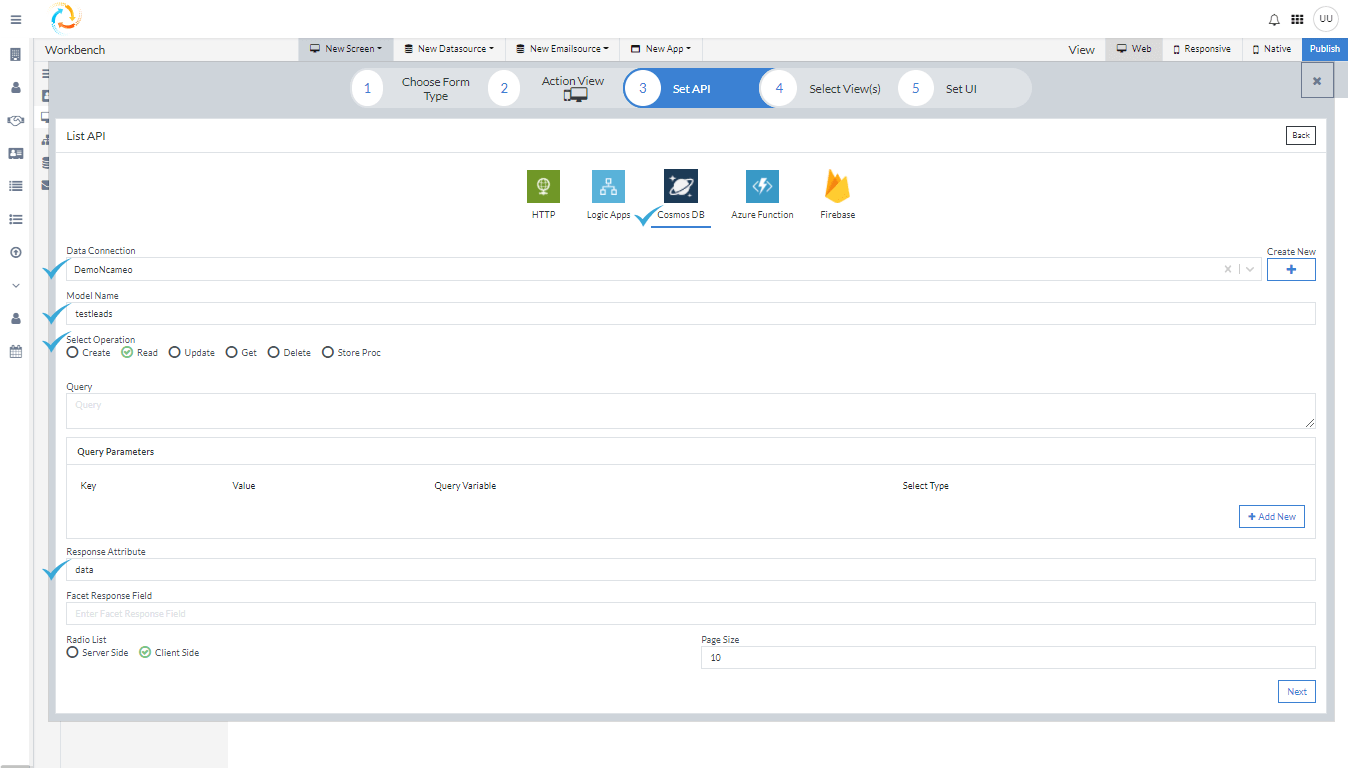Open the building icon in left sidebar

[16, 55]
